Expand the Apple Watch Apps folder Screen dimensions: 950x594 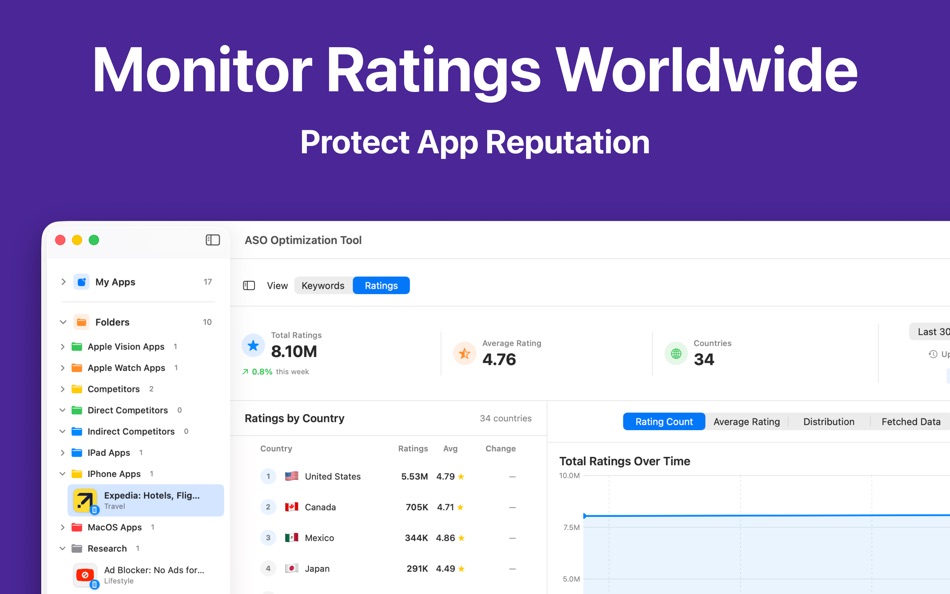coord(62,368)
